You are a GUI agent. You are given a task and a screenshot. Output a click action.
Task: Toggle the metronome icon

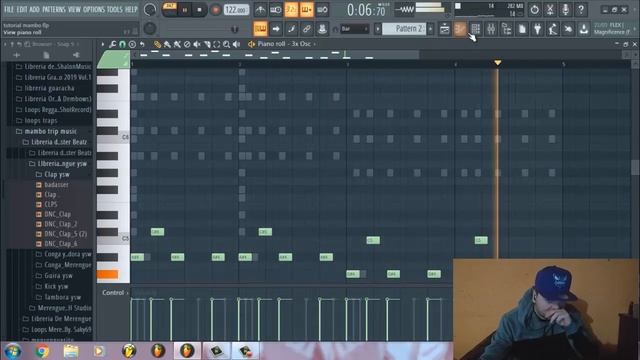coord(260,10)
